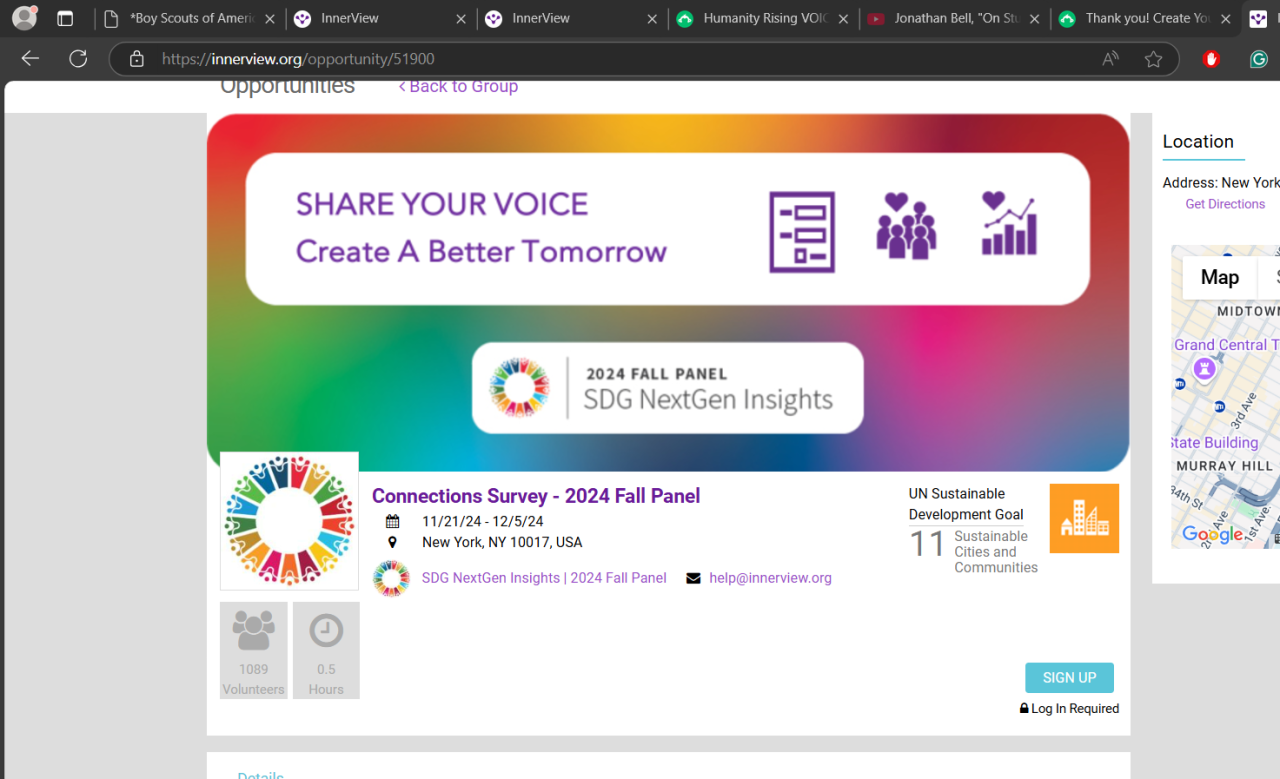Click the Murray Hill label on the map

pos(1225,466)
